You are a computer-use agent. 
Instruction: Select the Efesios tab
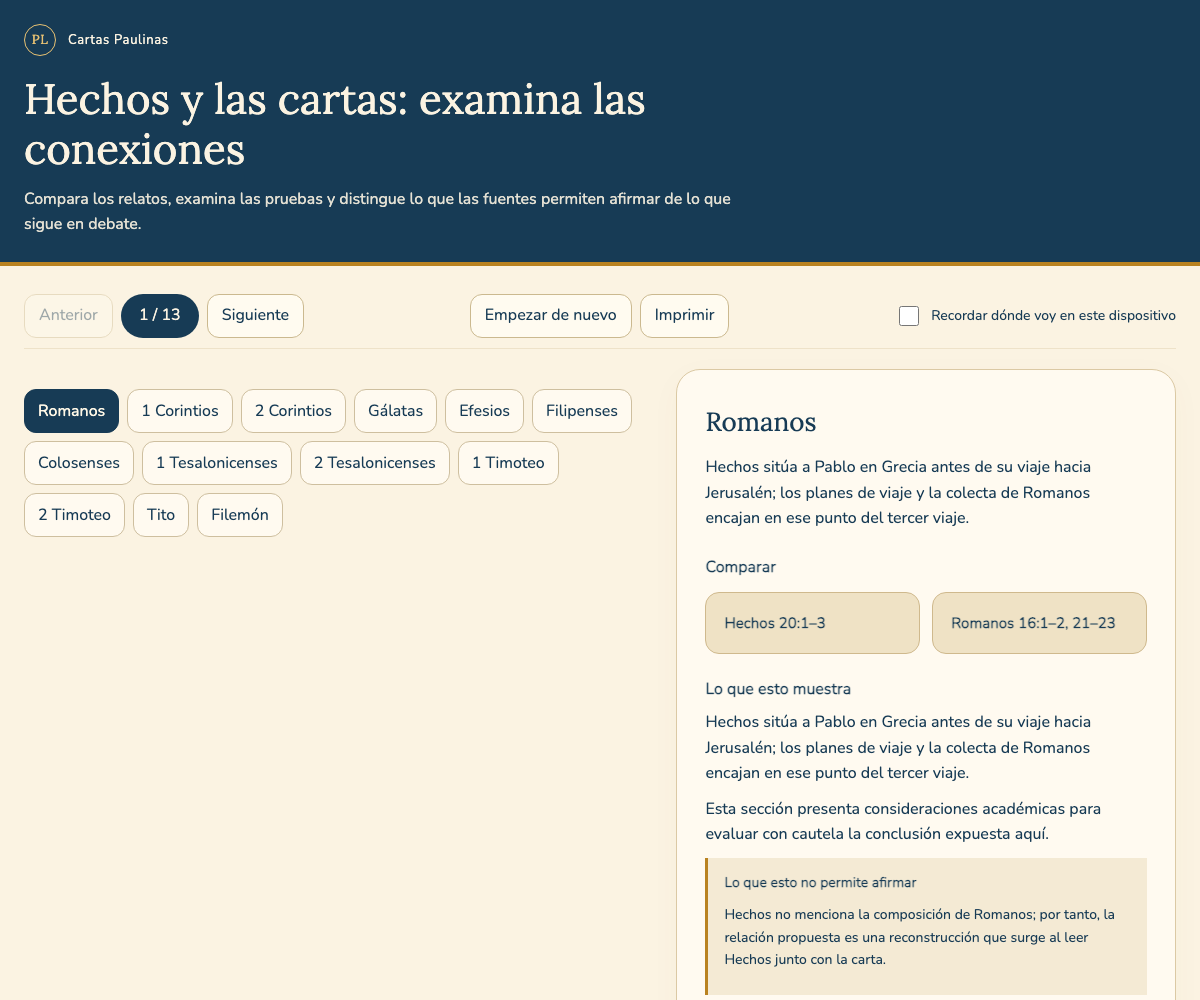point(484,411)
